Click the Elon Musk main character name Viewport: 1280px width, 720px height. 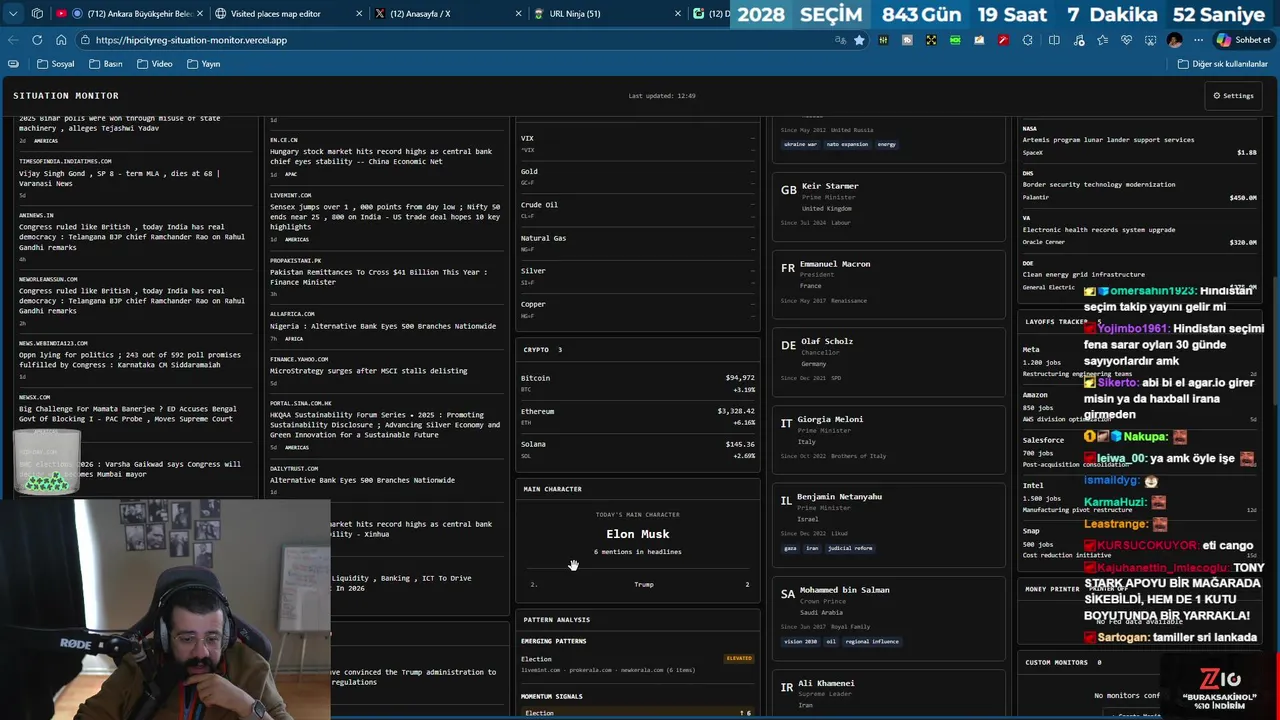tap(638, 534)
